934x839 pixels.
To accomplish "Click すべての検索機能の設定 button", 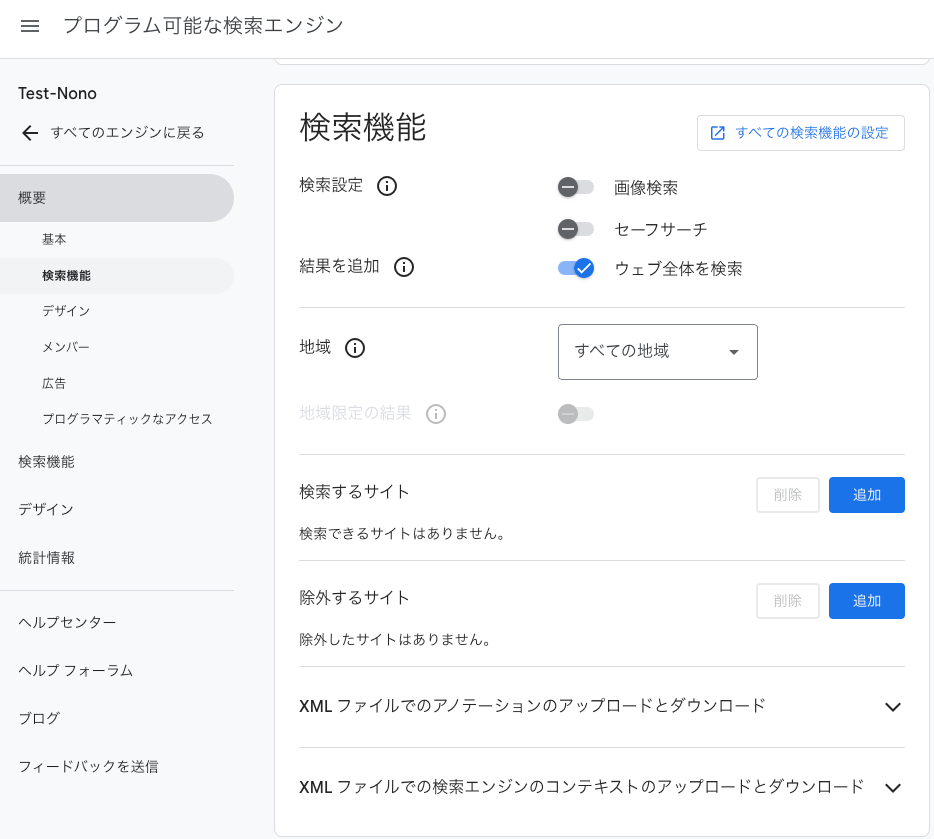I will (x=801, y=133).
